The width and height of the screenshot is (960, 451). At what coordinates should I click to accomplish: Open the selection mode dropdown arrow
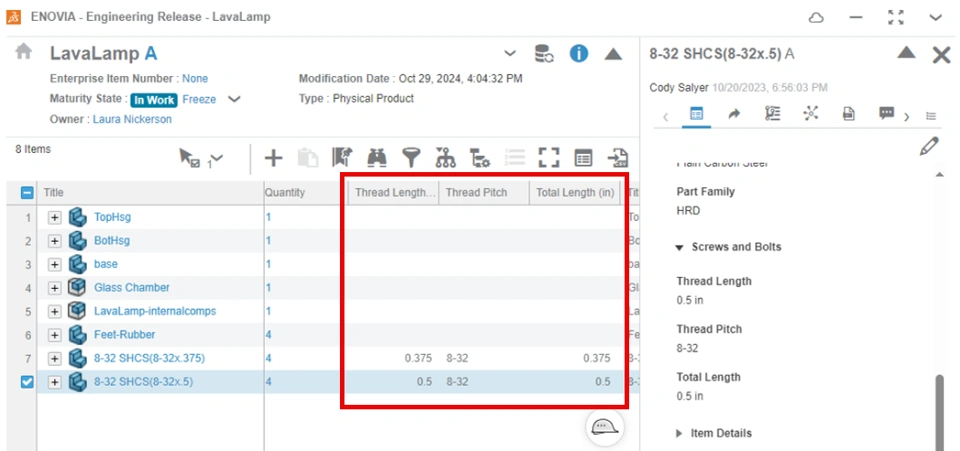click(x=216, y=158)
